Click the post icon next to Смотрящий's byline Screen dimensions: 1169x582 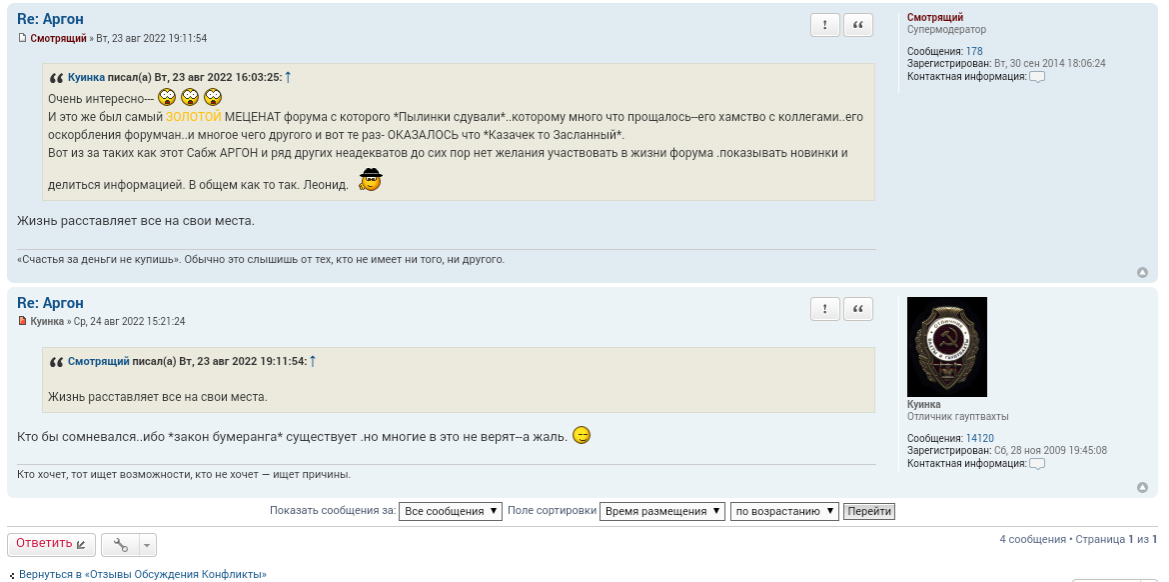22,38
